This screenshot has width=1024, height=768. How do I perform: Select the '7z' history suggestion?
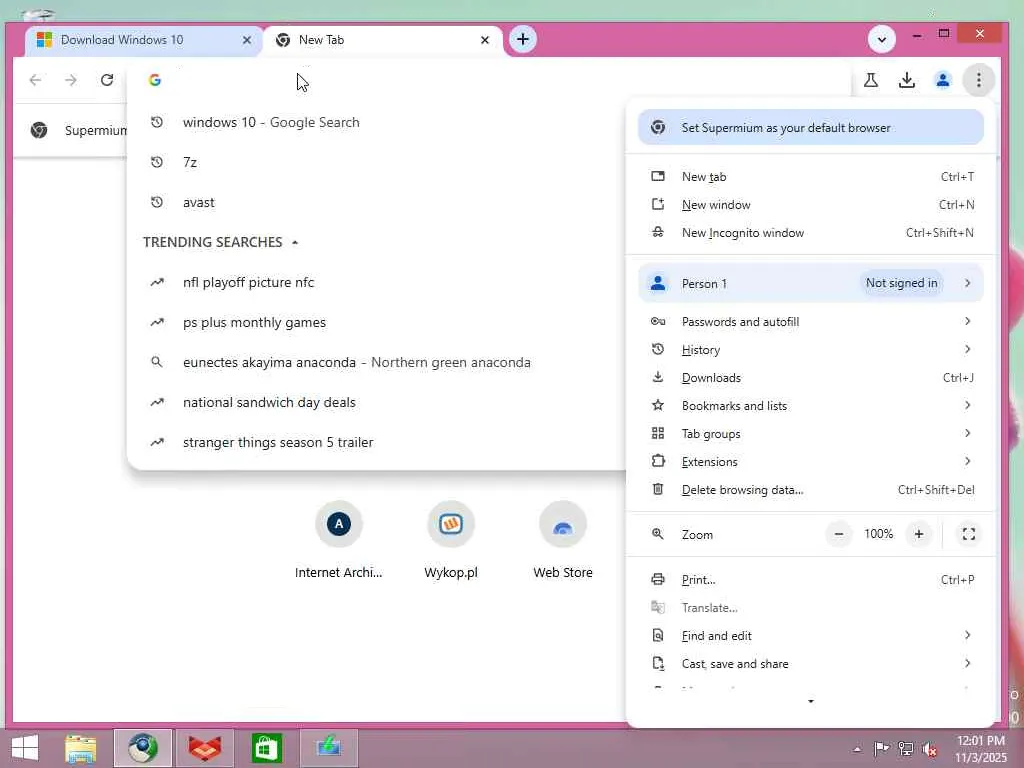[376, 162]
